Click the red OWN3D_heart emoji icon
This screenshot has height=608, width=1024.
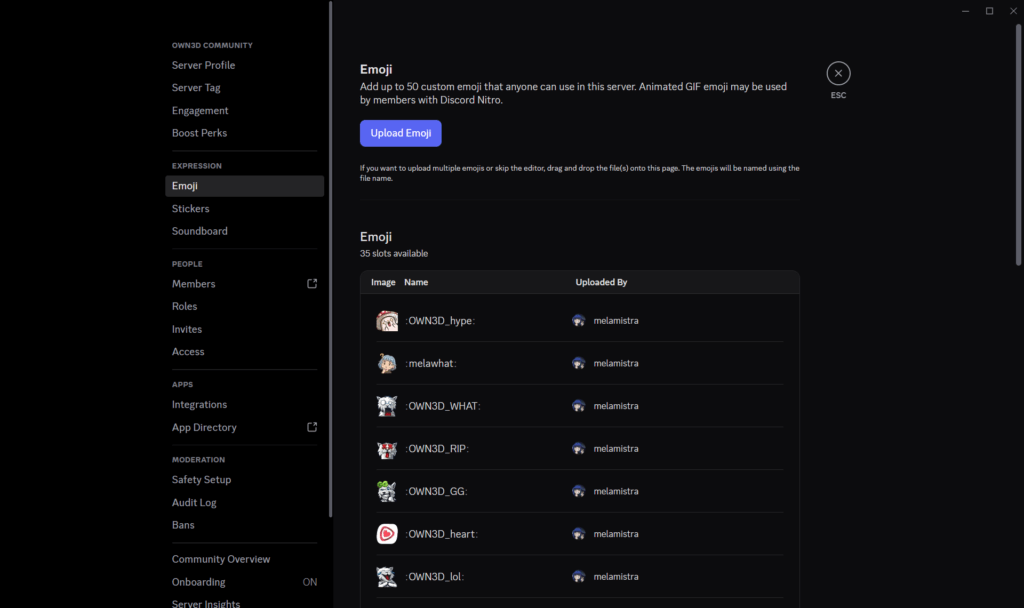click(x=387, y=534)
